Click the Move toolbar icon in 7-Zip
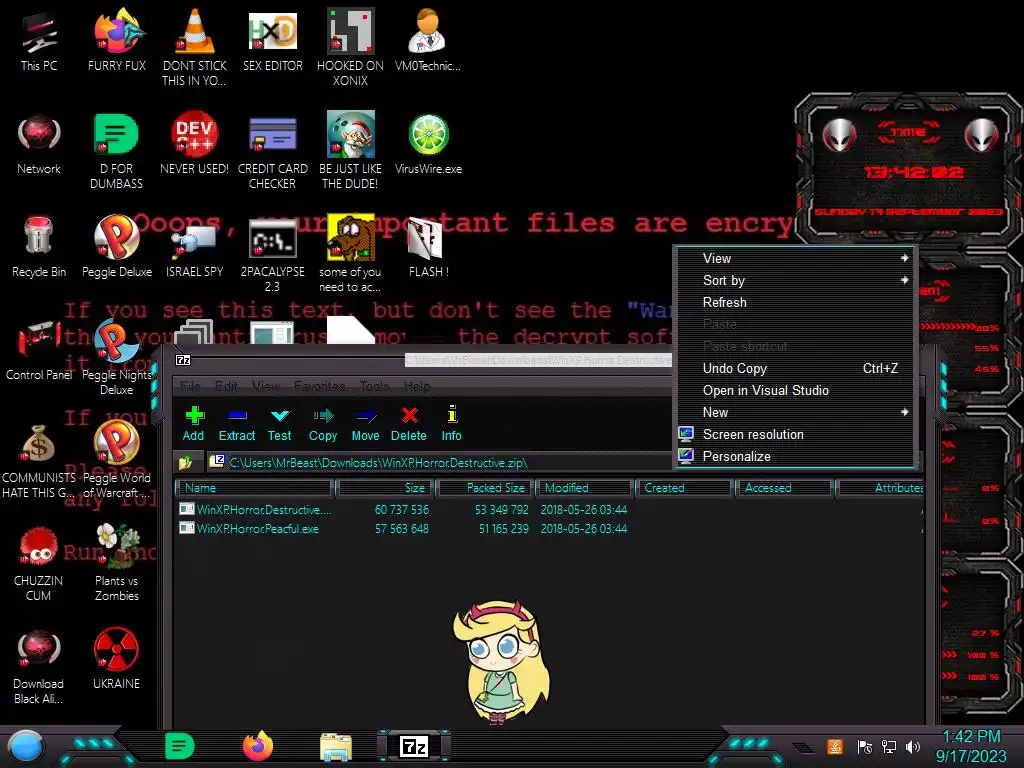The image size is (1024, 768). (365, 424)
